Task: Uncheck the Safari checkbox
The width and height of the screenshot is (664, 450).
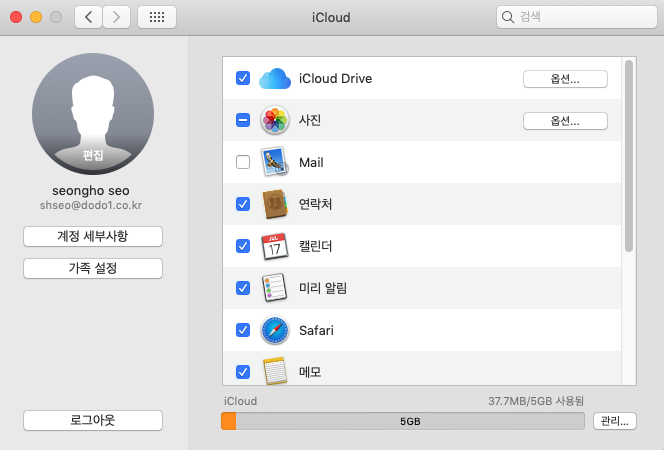Action: coord(243,330)
